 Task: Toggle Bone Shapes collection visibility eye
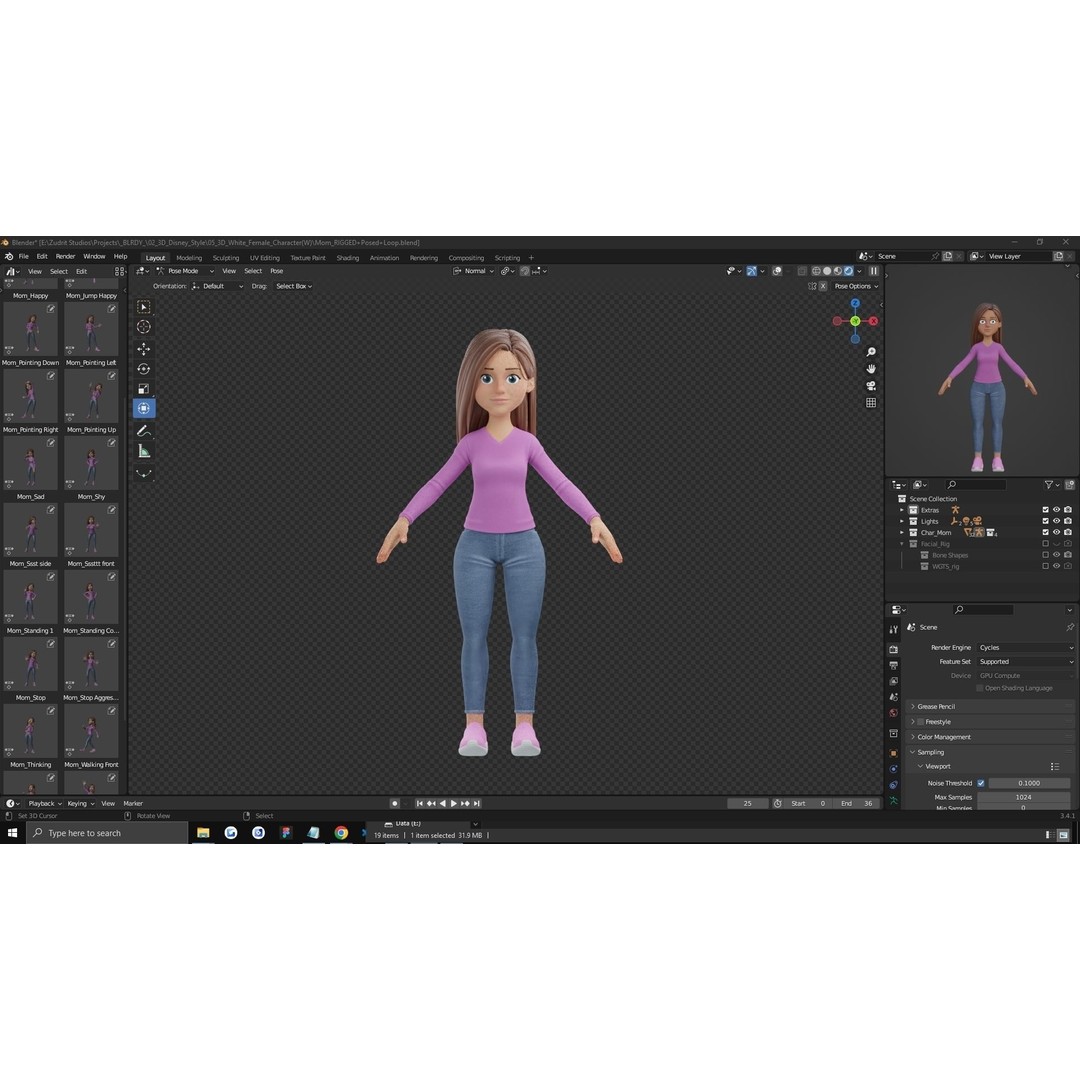click(1057, 555)
